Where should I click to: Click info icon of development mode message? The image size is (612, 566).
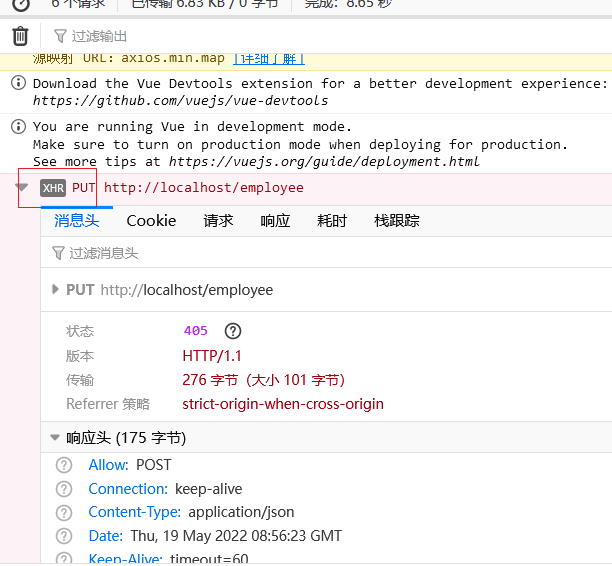tap(18, 126)
